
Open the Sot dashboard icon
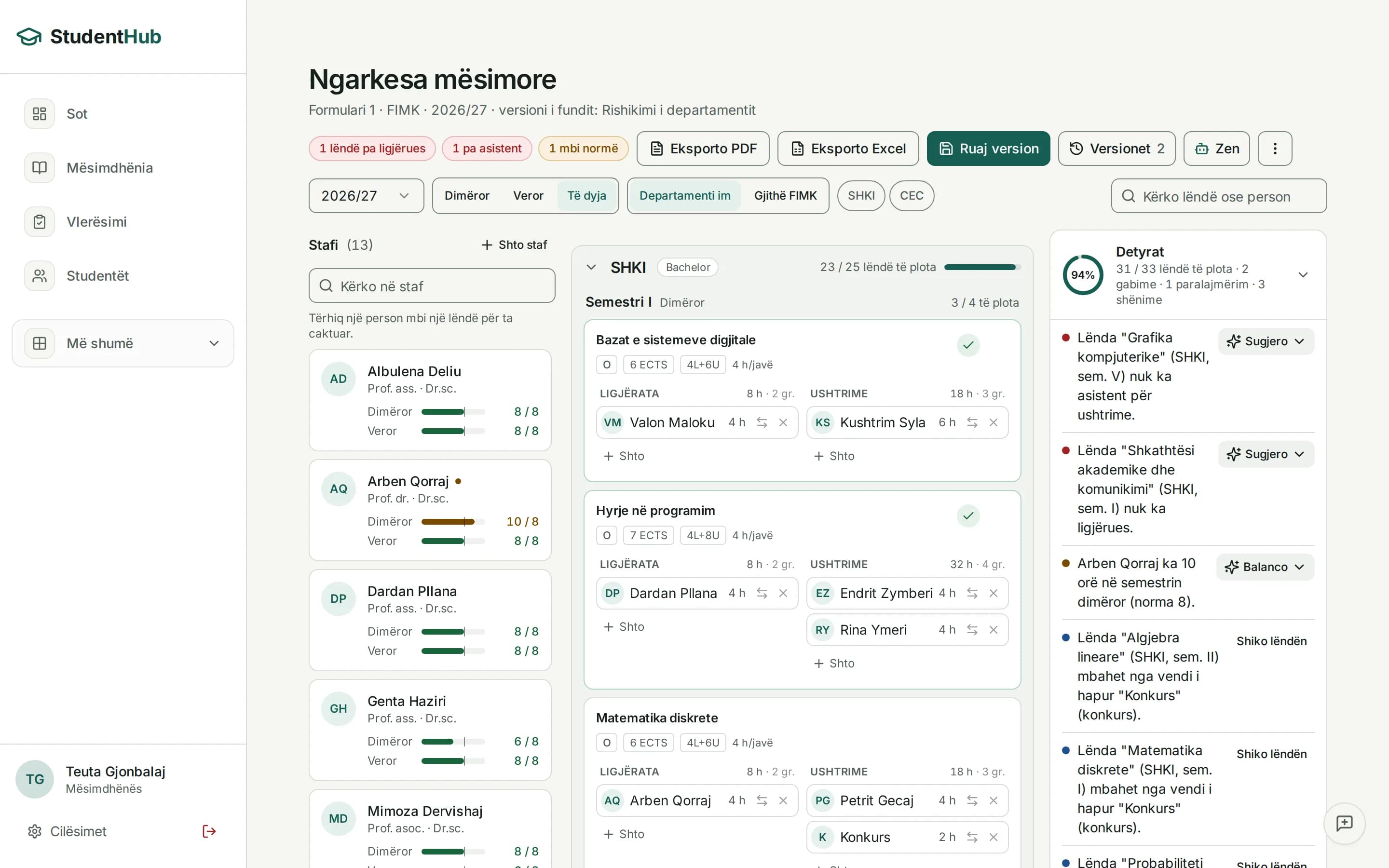pyautogui.click(x=39, y=114)
